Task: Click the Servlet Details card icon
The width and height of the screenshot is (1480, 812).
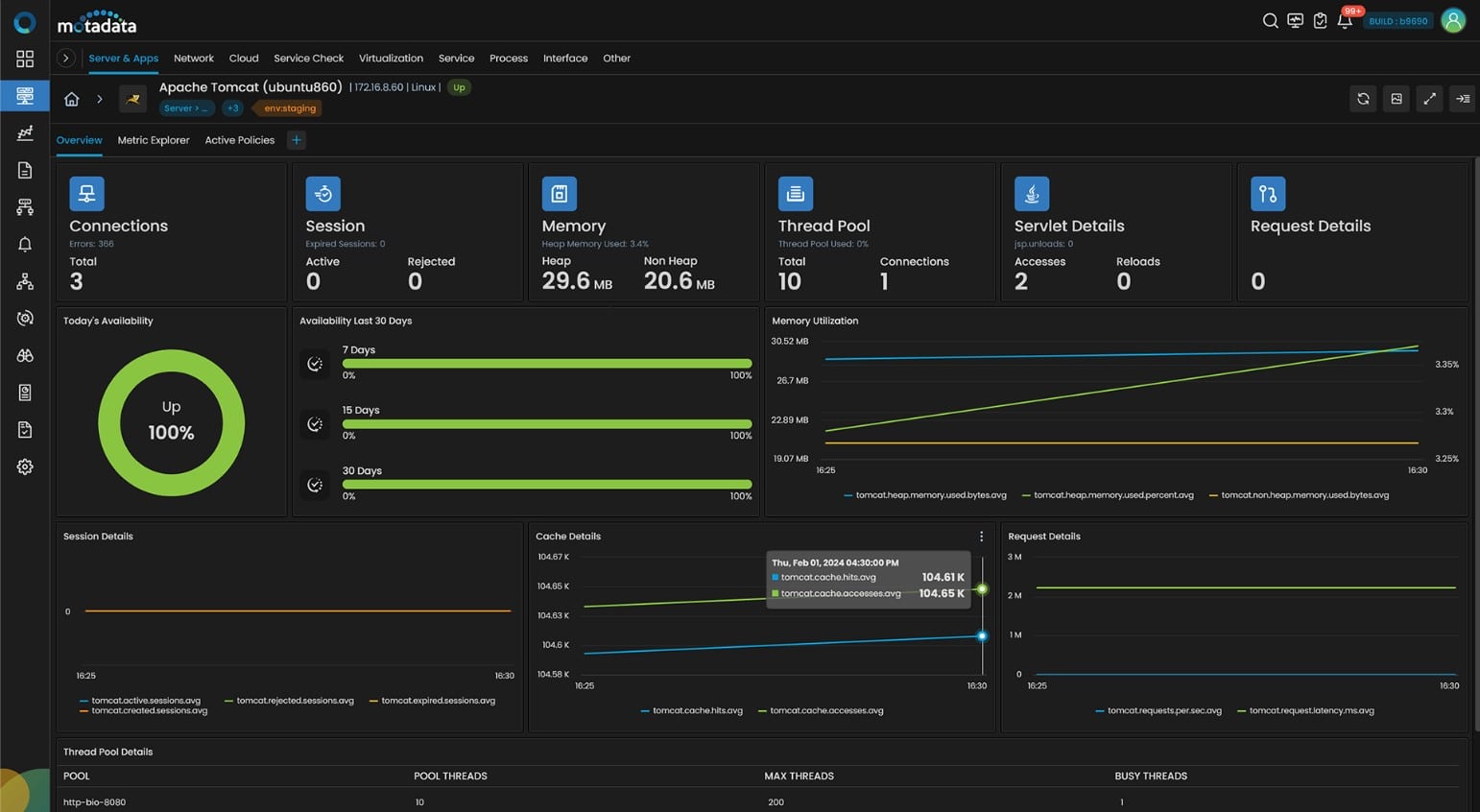Action: [x=1032, y=194]
